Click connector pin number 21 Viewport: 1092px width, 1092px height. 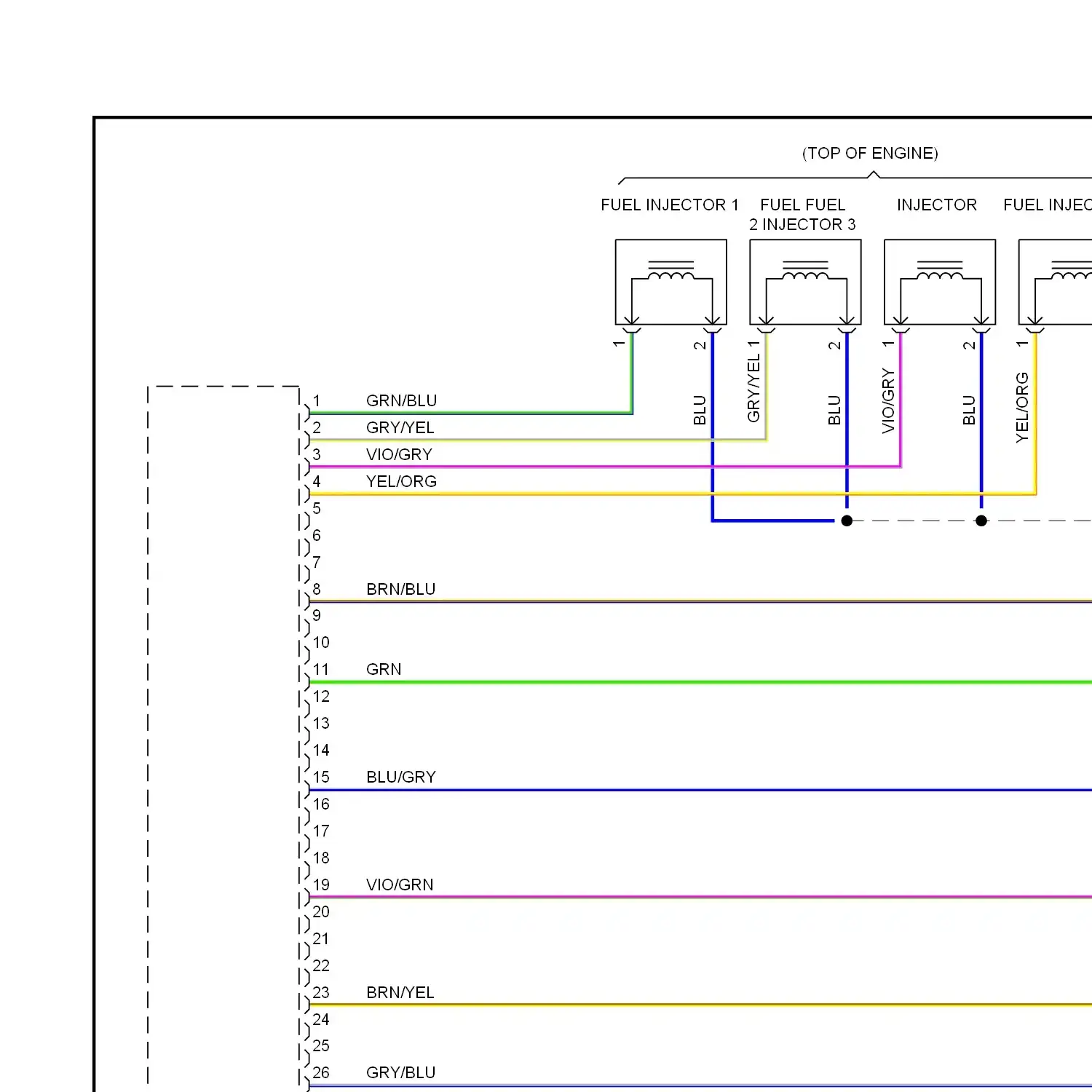click(321, 938)
